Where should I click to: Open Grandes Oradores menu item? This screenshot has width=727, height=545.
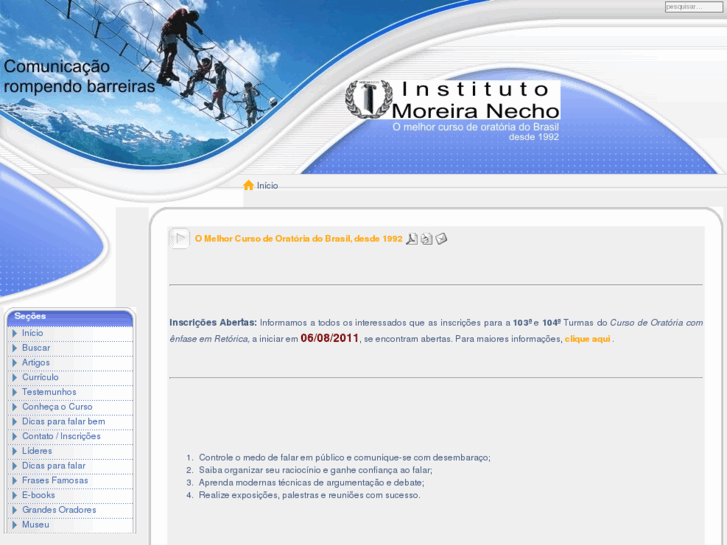coord(59,510)
